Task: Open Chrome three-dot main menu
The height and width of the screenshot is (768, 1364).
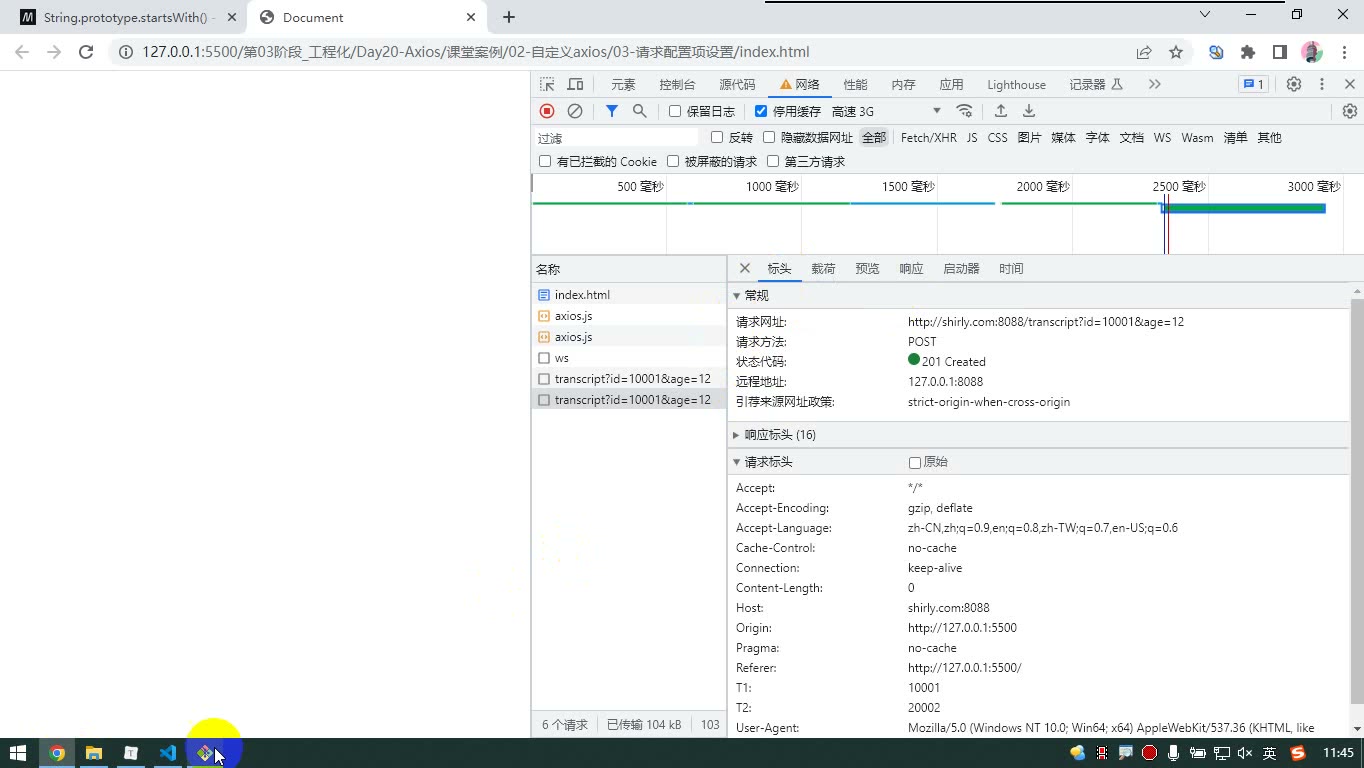Action: pos(1343,52)
